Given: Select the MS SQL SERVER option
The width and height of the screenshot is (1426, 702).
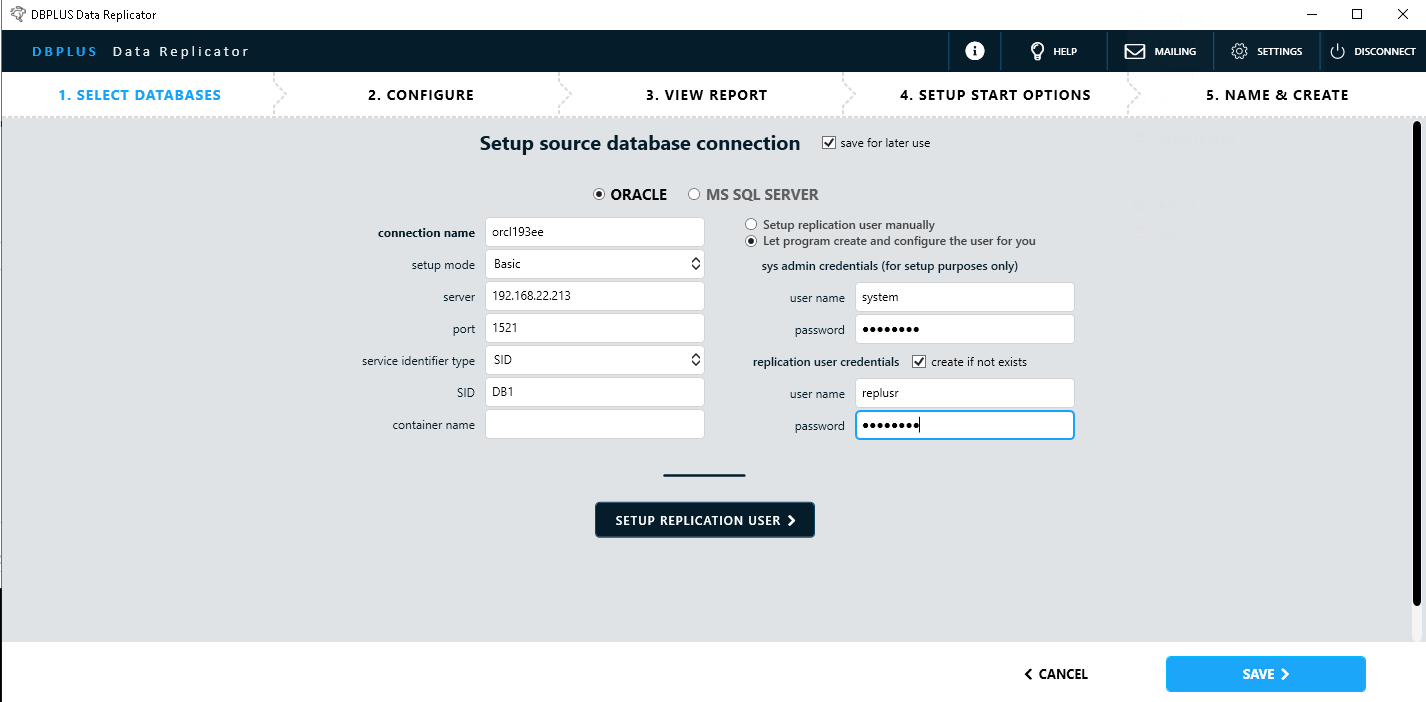Looking at the screenshot, I should click(x=694, y=194).
